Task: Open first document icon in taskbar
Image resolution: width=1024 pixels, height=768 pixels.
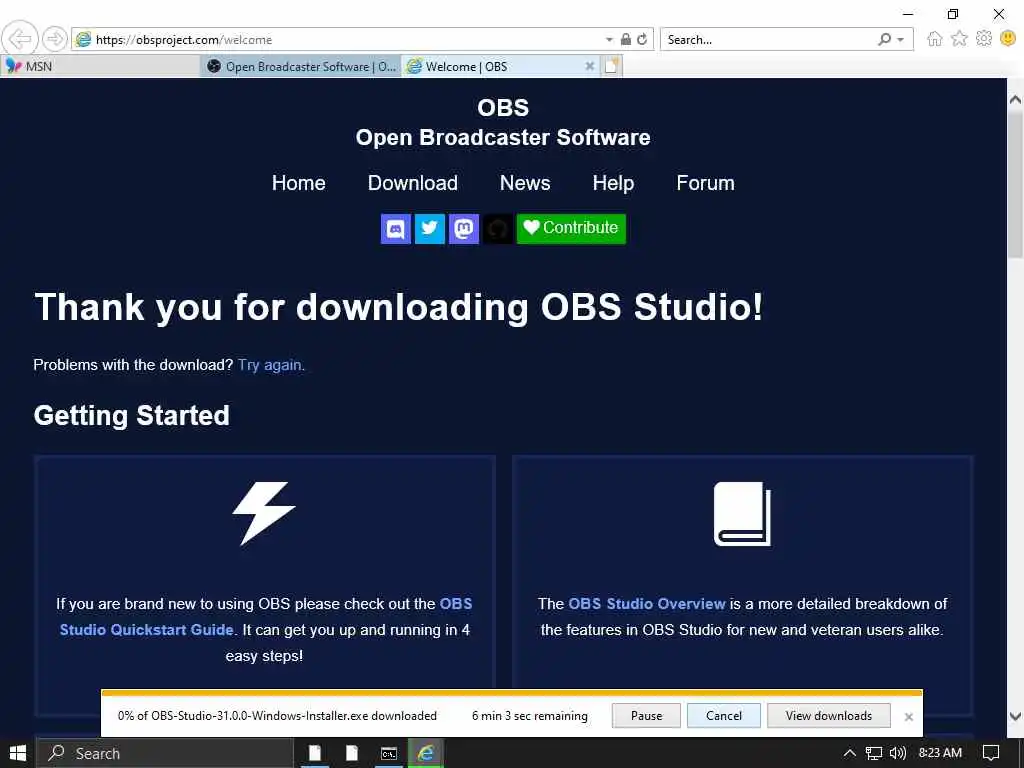Action: 315,754
